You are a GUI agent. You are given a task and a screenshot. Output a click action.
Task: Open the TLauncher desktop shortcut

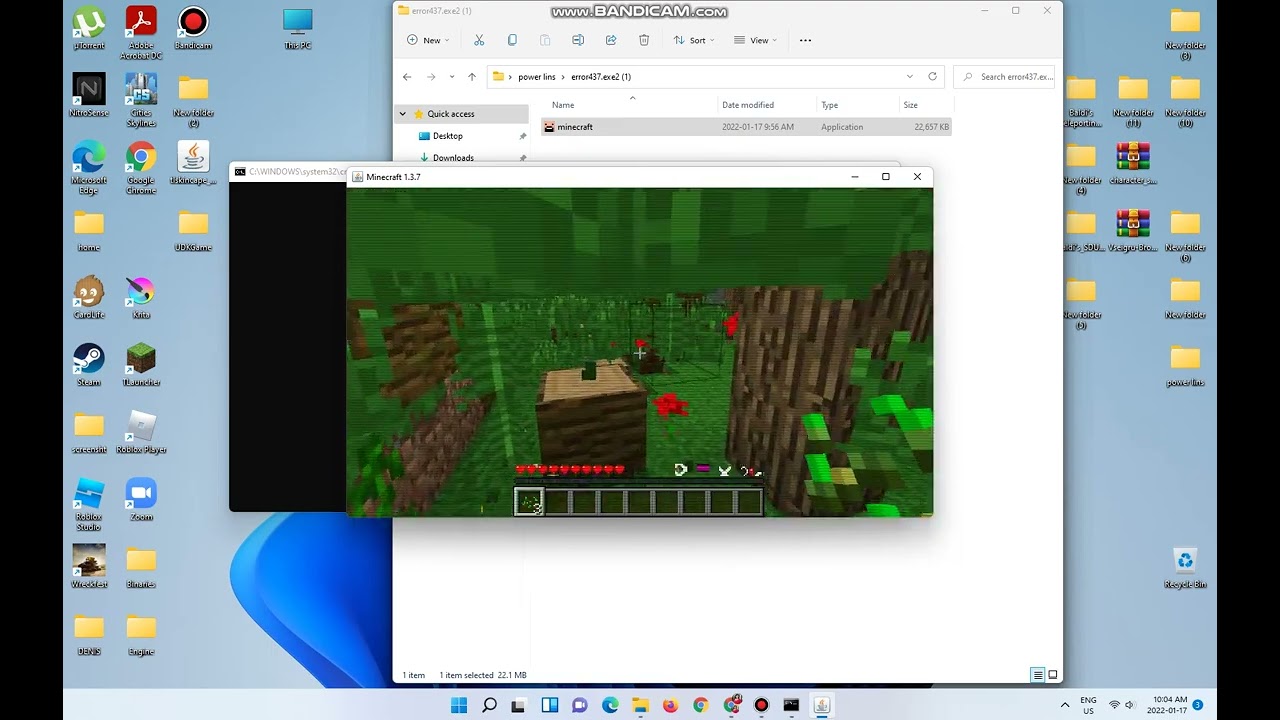coord(141,364)
